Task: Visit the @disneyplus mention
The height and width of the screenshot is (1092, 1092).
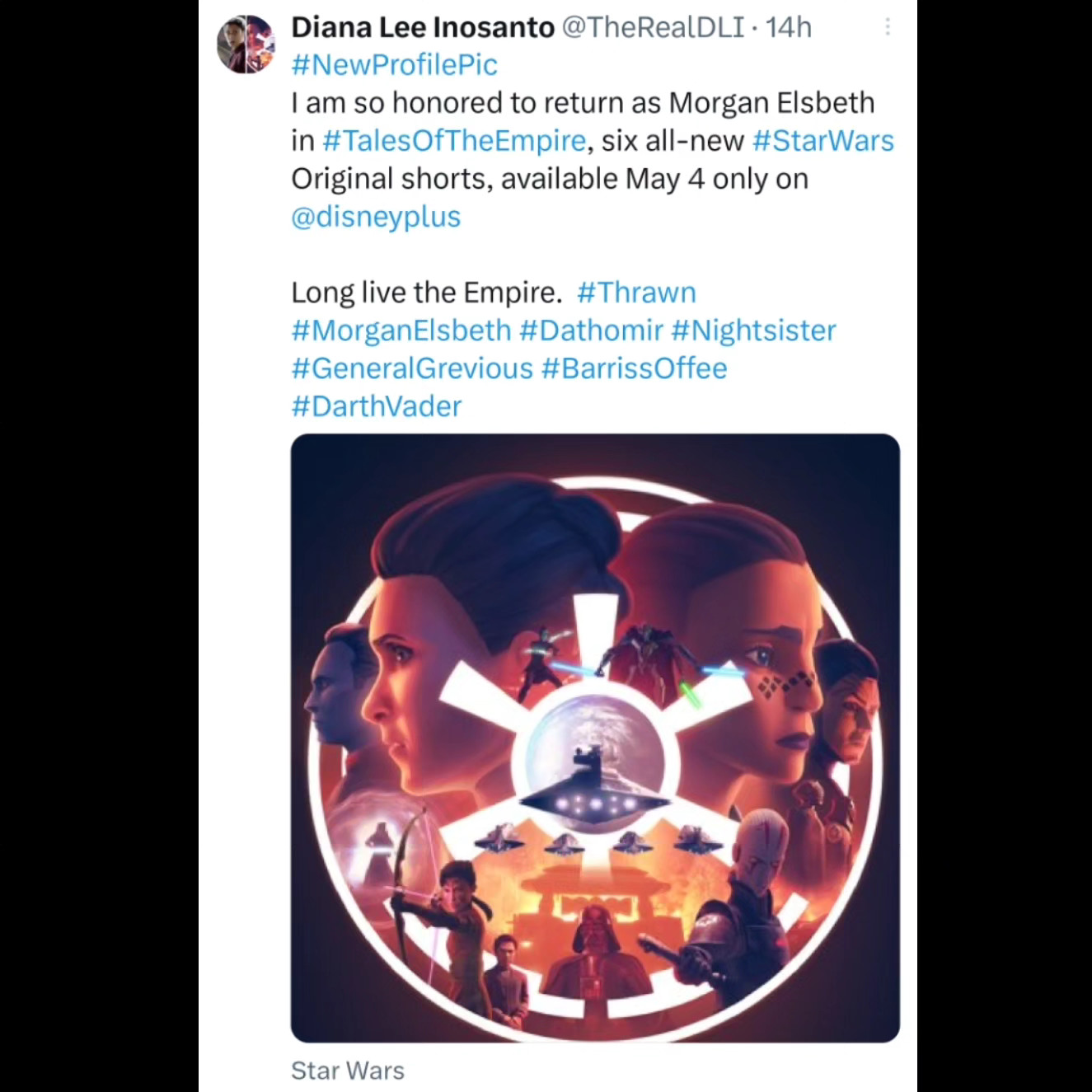Action: click(x=376, y=217)
